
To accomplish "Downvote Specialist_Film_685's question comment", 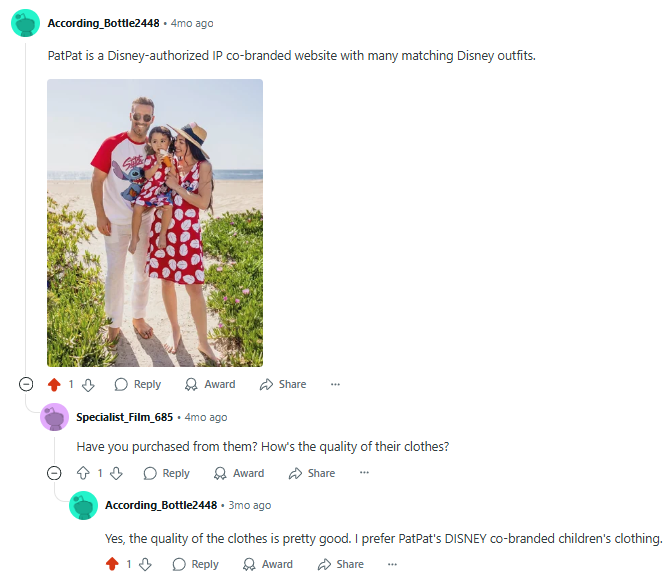I will click(x=116, y=473).
